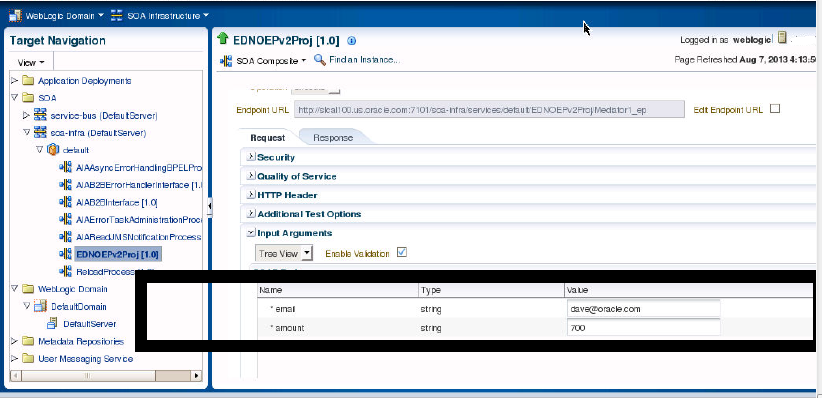Select EDNOEPv2Proj [1.0] in tree
This screenshot has width=822, height=398.
(118, 254)
